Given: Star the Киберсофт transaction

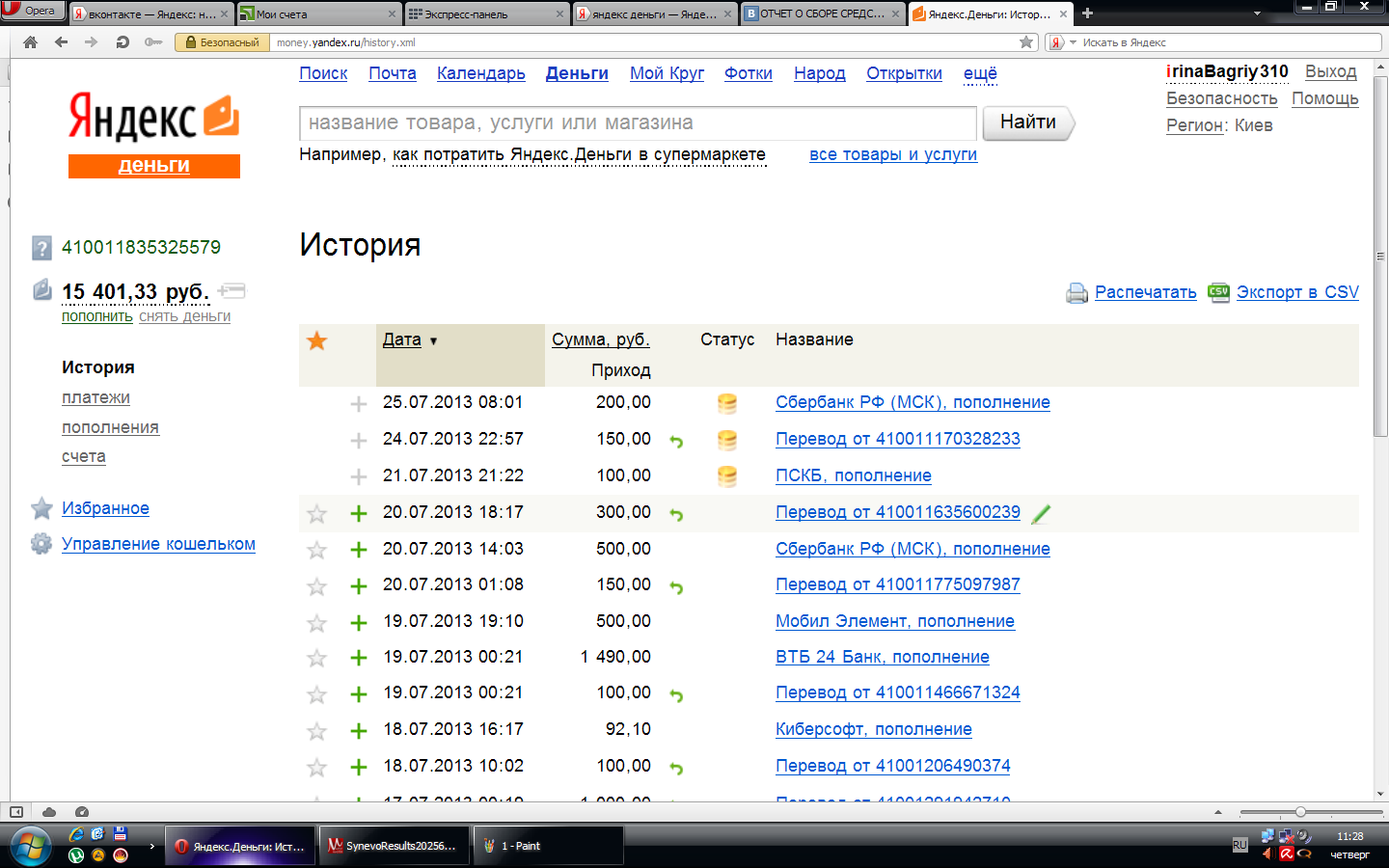Looking at the screenshot, I should pos(316,731).
